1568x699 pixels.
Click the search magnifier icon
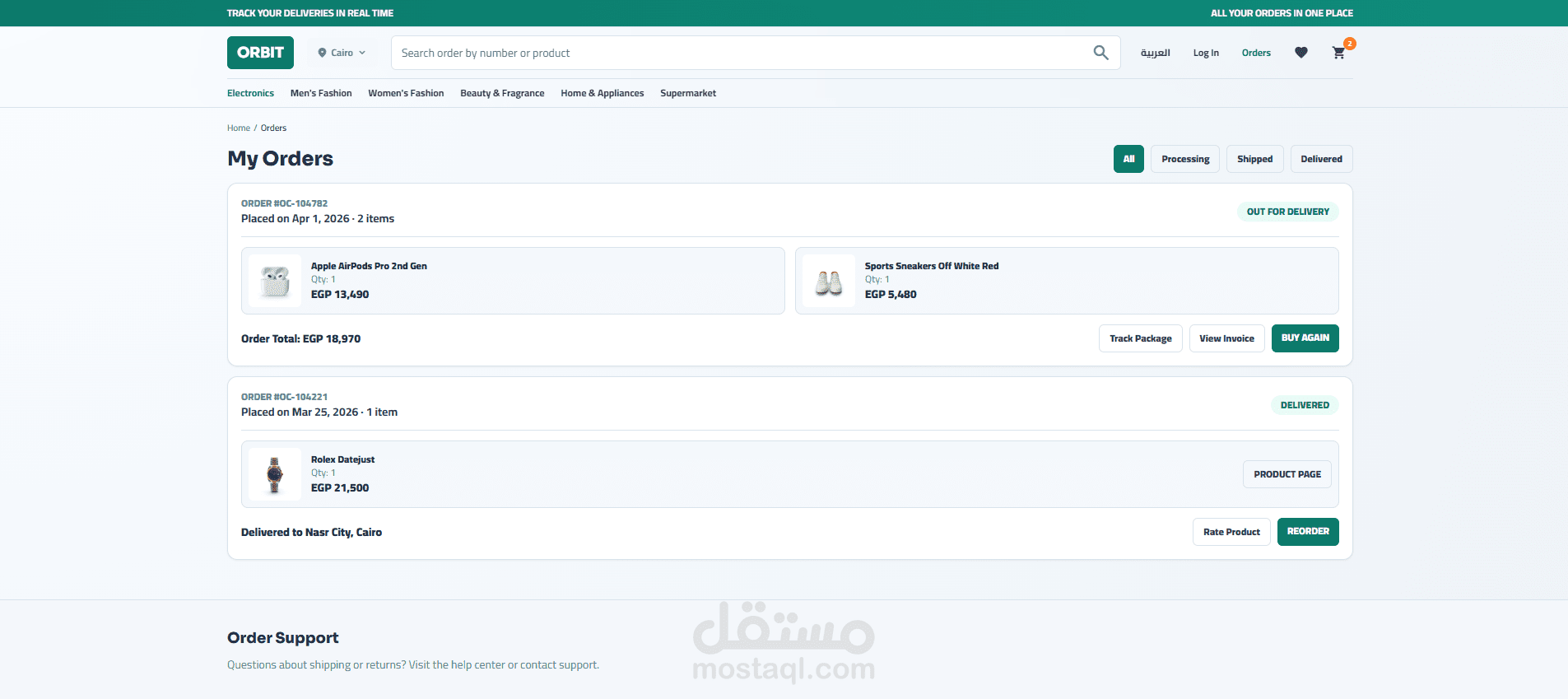coord(1100,53)
